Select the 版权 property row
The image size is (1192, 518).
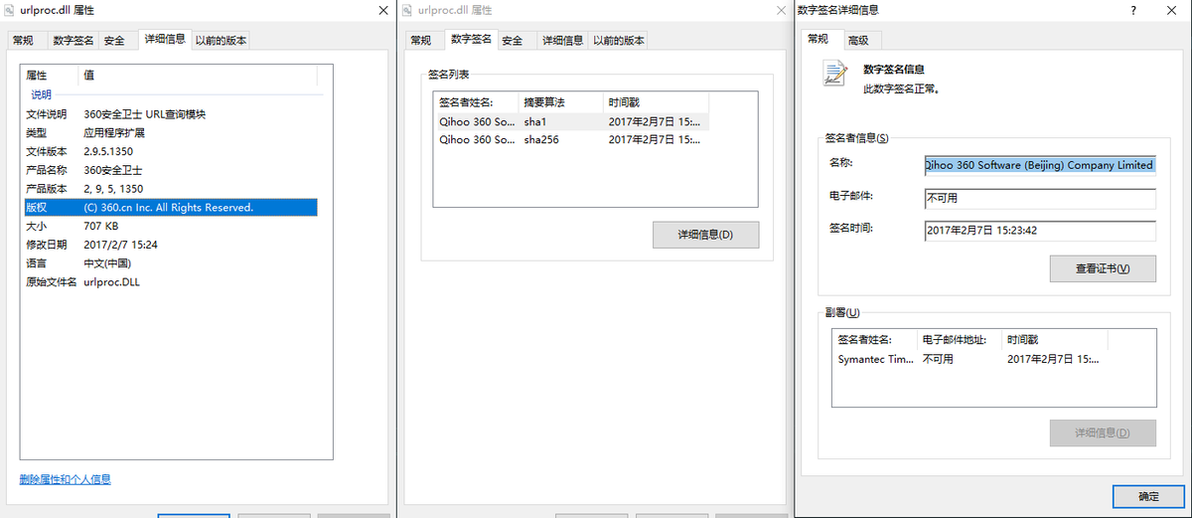pyautogui.click(x=170, y=207)
